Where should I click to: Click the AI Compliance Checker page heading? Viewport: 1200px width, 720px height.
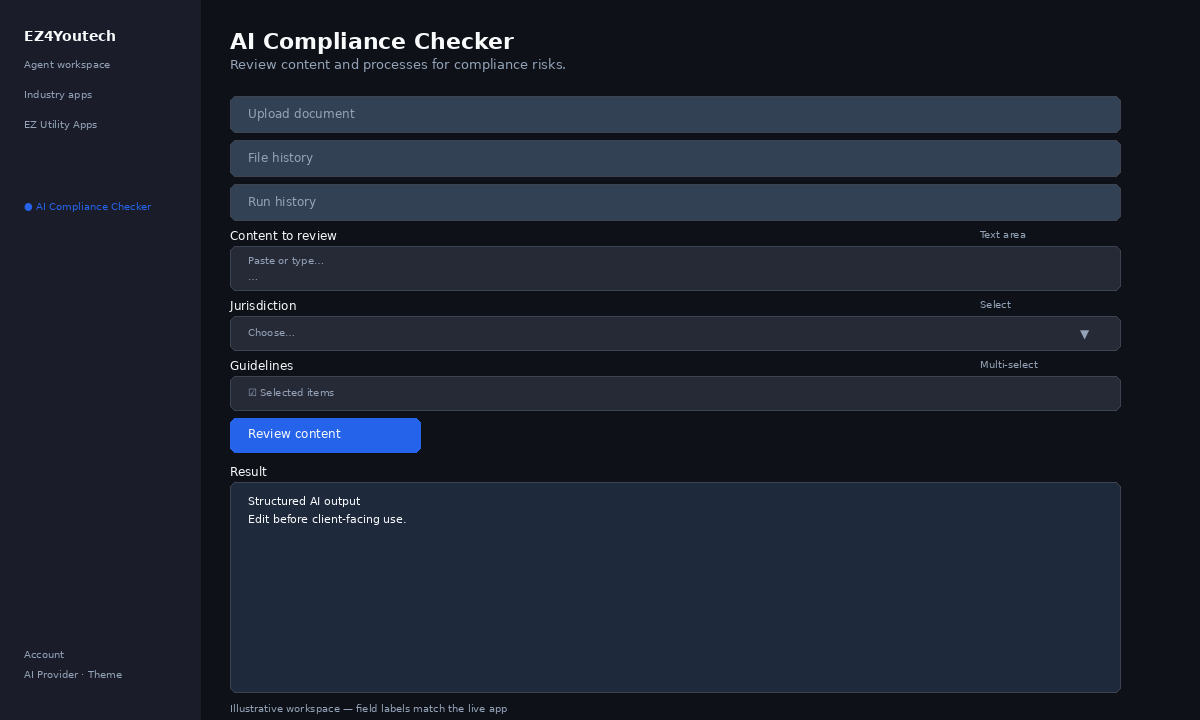pos(372,41)
